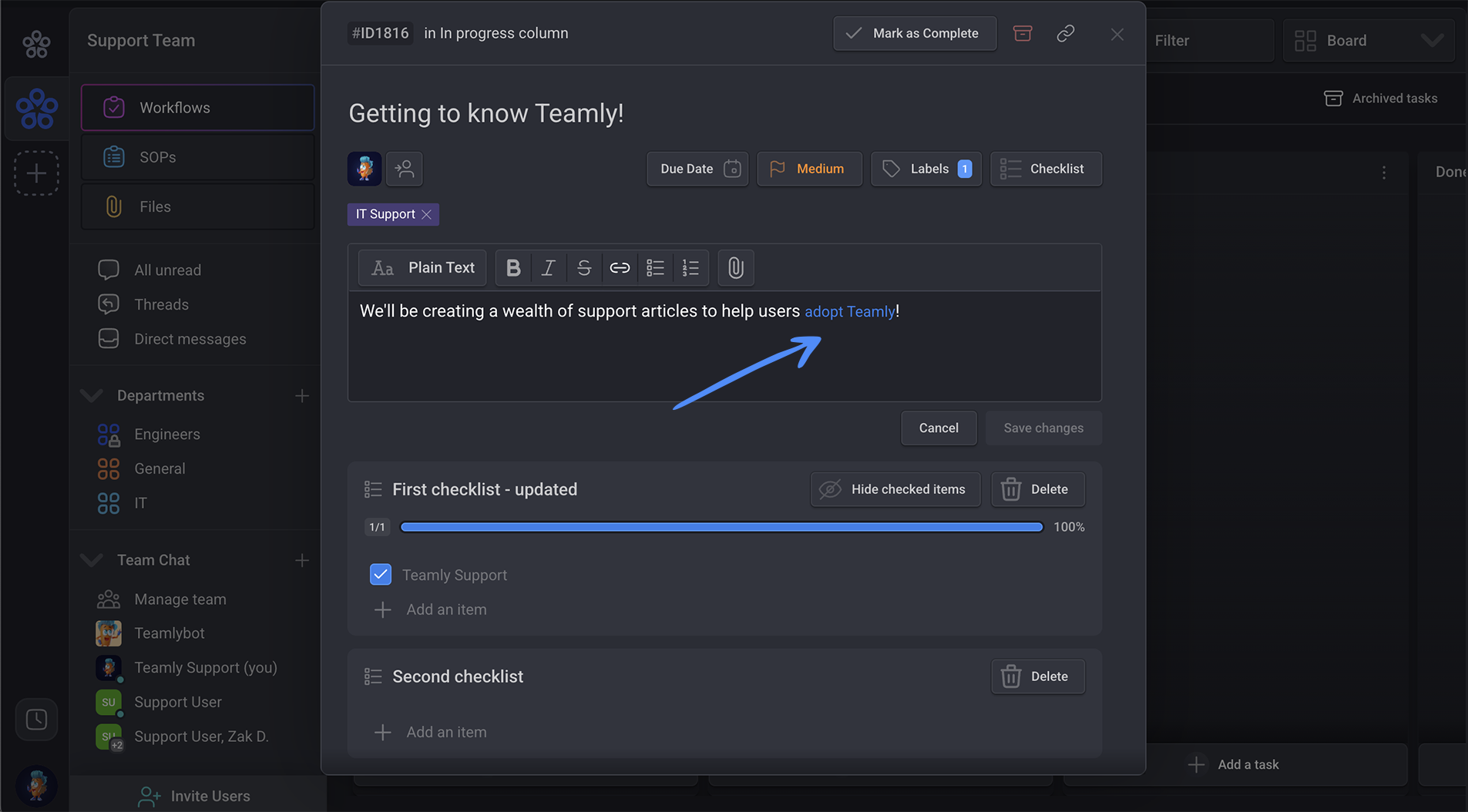Open All unread messages
The image size is (1468, 812).
pos(168,270)
